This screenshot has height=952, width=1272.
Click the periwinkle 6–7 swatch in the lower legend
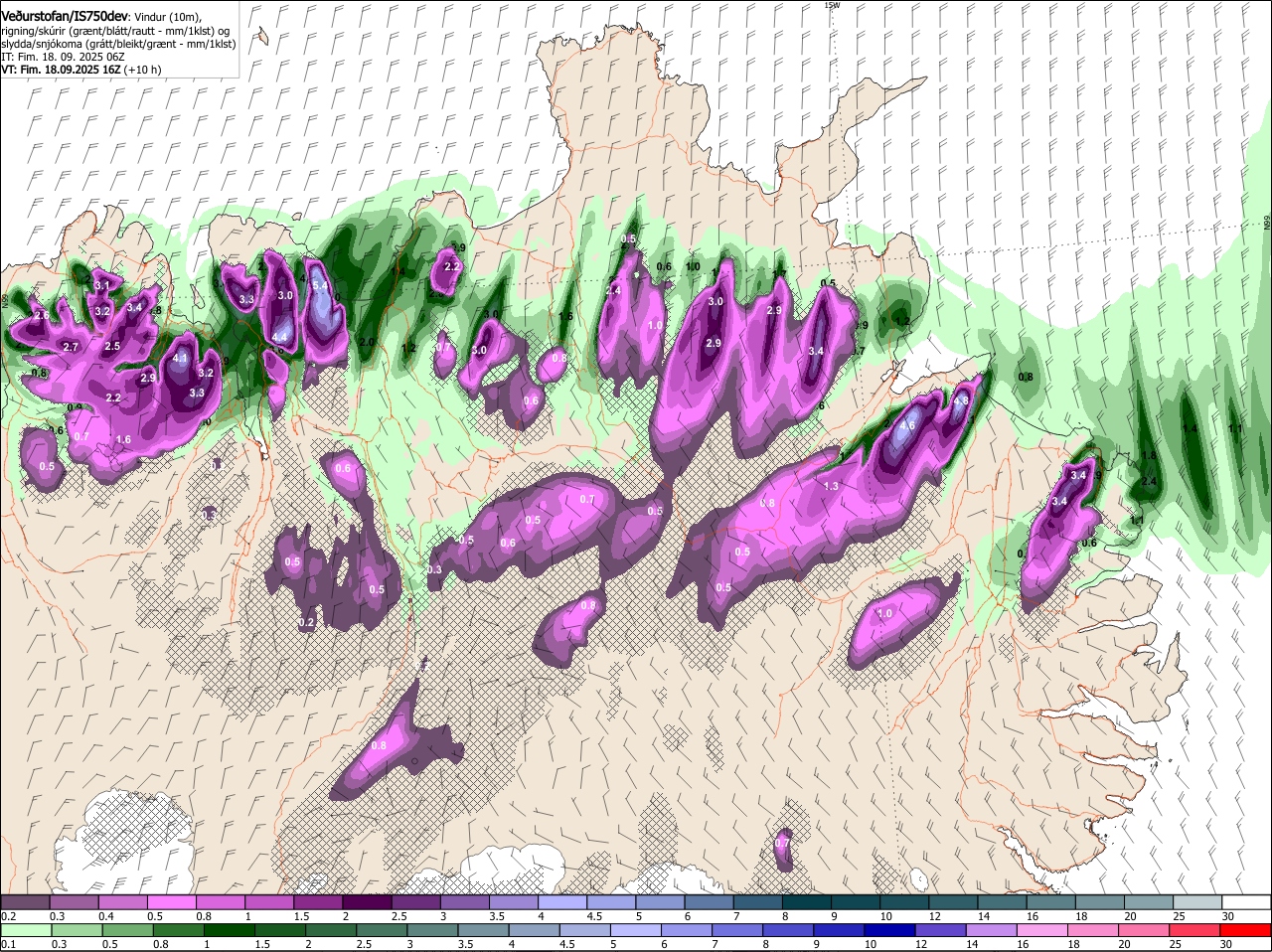click(x=689, y=929)
